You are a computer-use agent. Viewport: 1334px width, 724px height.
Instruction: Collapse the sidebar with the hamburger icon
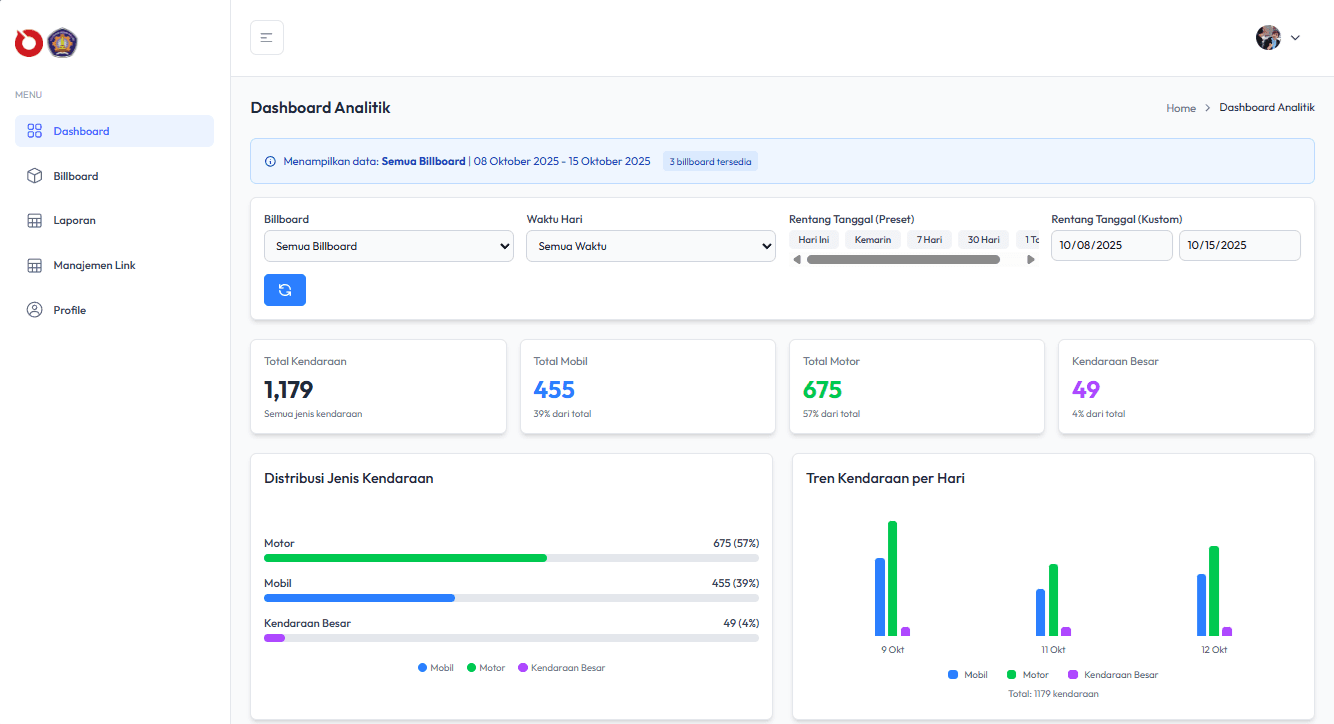click(x=266, y=37)
